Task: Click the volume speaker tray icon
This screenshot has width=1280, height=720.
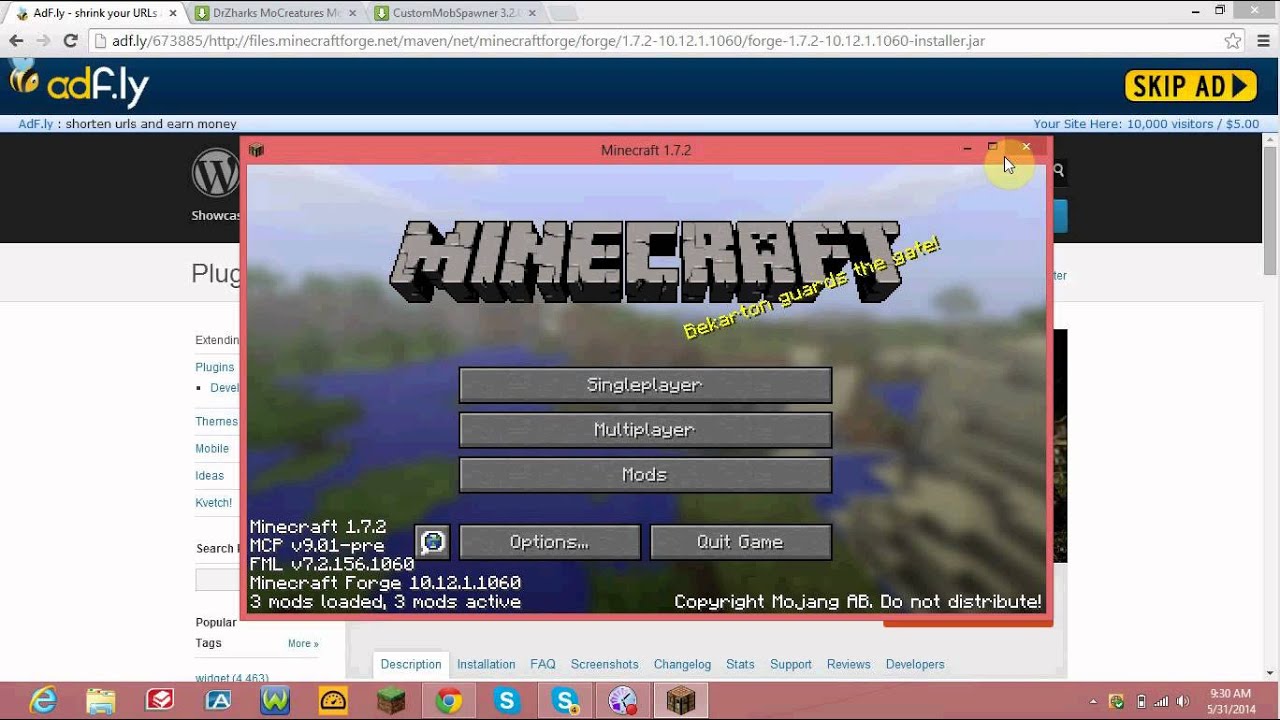Action: click(1183, 701)
